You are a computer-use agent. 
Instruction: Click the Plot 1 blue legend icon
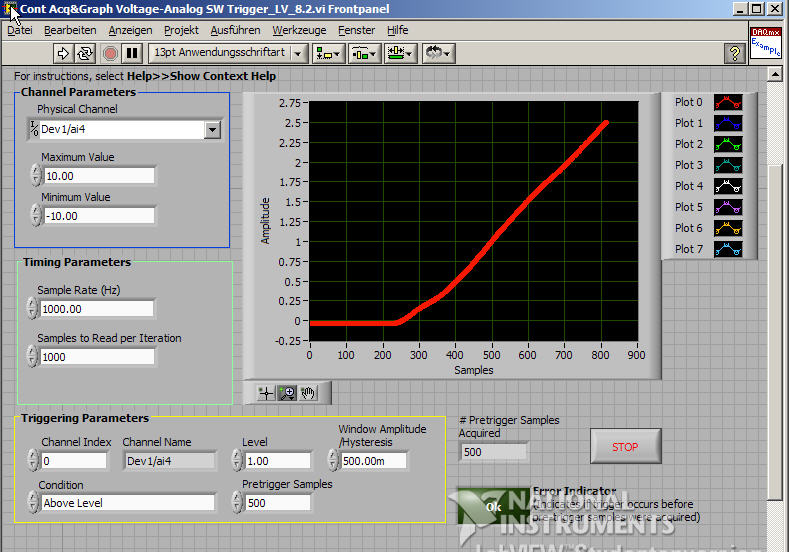pos(728,123)
